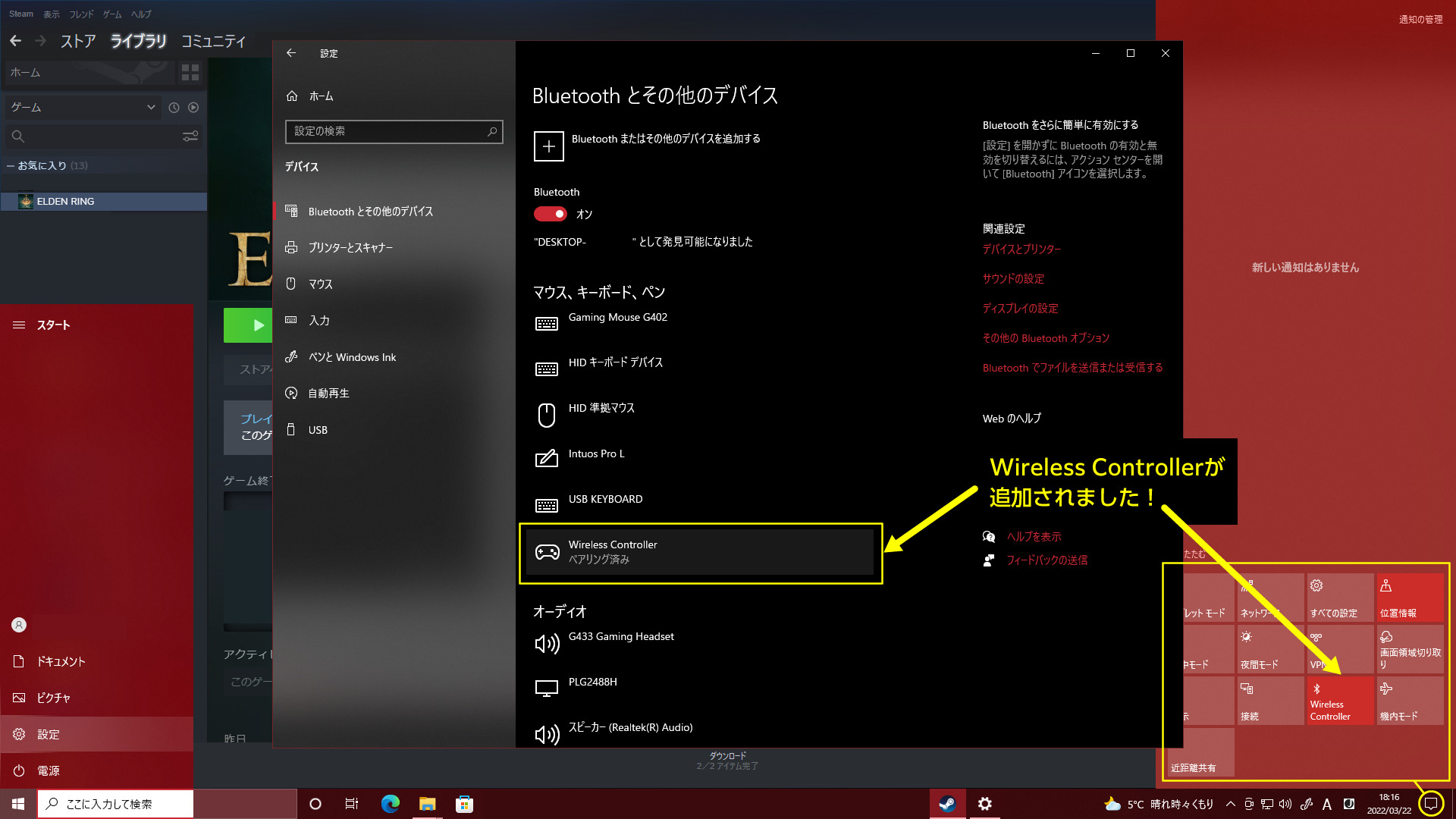Select Gaming Mouse G402 device
The height and width of the screenshot is (819, 1456).
617,318
